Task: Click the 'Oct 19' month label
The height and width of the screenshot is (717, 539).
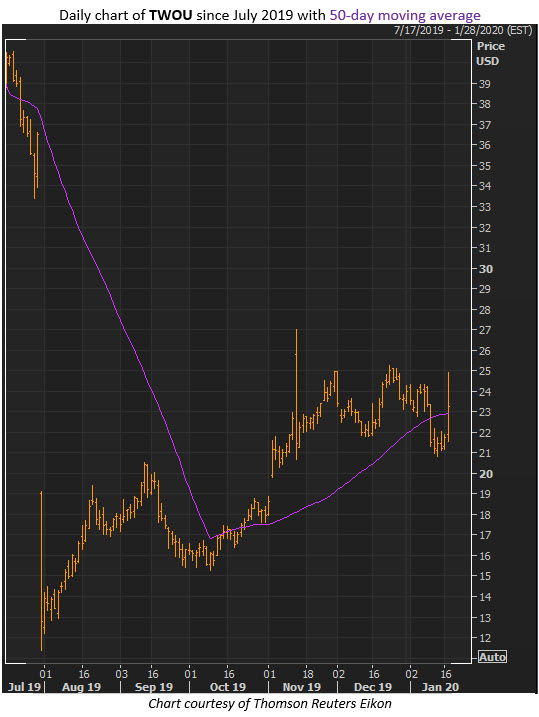Action: pos(228,687)
